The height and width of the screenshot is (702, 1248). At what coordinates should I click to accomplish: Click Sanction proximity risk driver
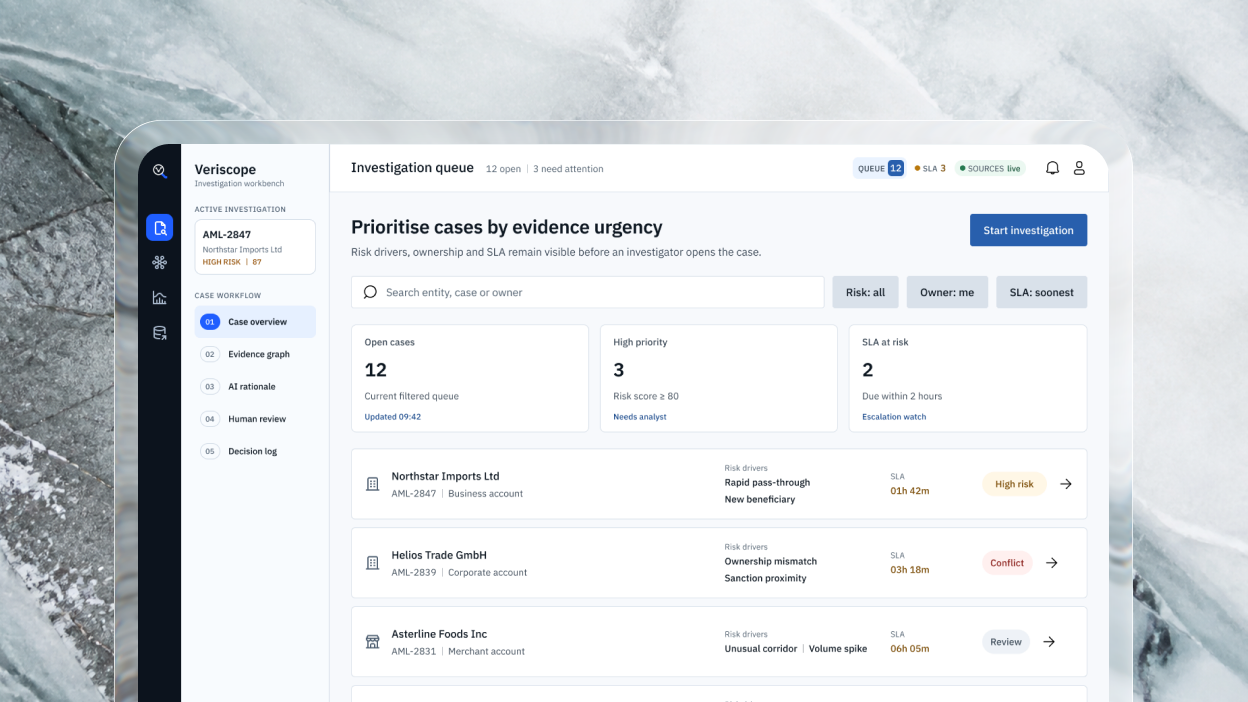[765, 578]
